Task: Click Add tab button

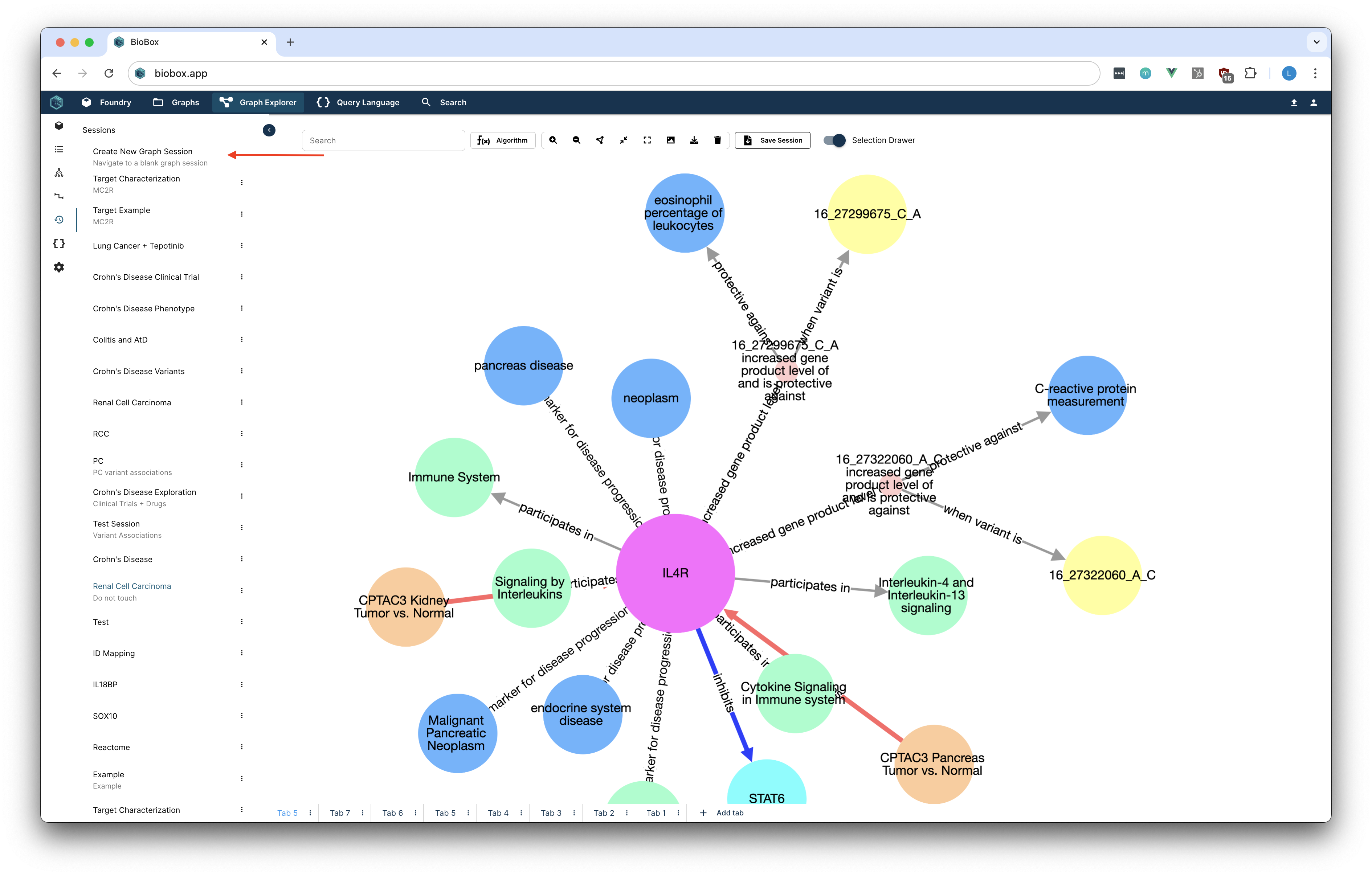Action: tap(722, 813)
